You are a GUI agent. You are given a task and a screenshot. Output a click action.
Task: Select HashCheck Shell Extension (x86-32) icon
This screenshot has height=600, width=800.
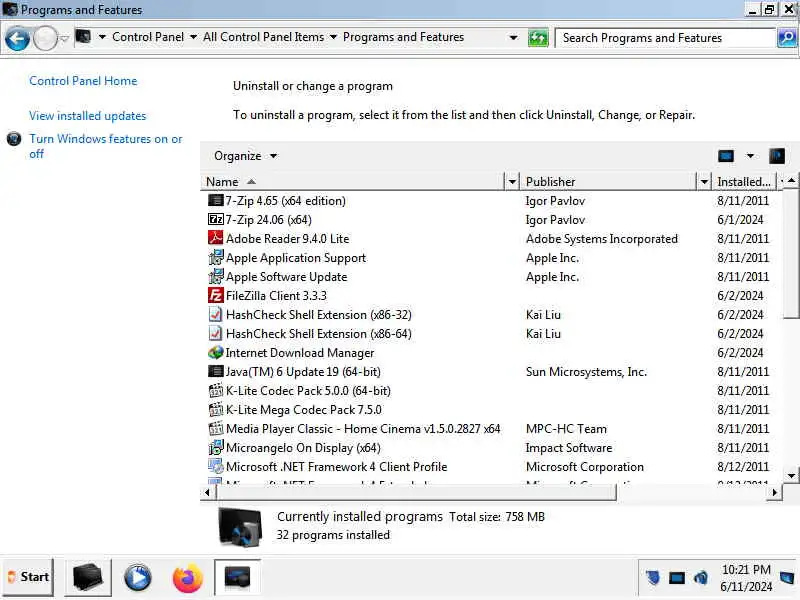click(x=216, y=314)
